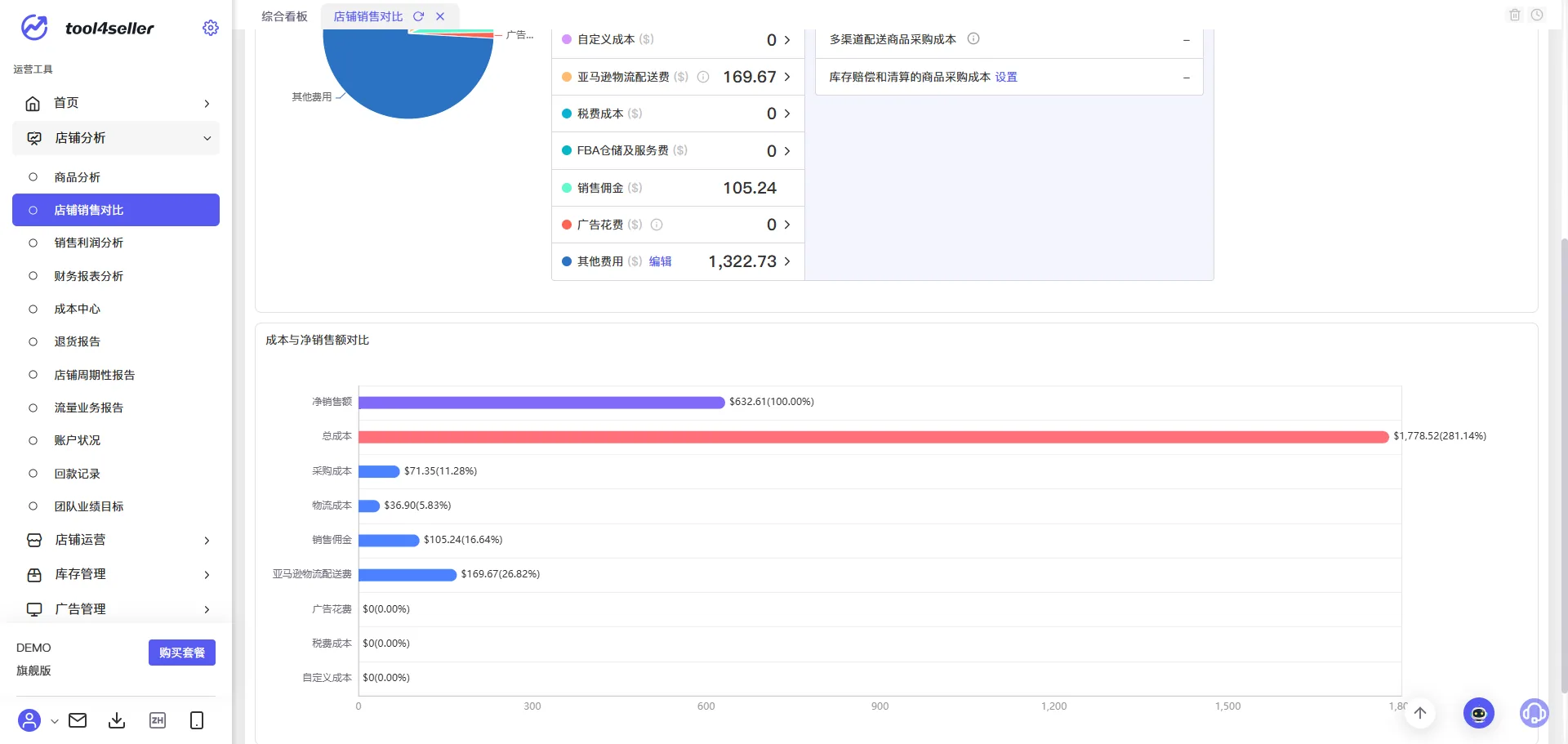Image resolution: width=1568 pixels, height=744 pixels.
Task: Collapse the 店铺分析 menu chevron
Action: [x=207, y=139]
